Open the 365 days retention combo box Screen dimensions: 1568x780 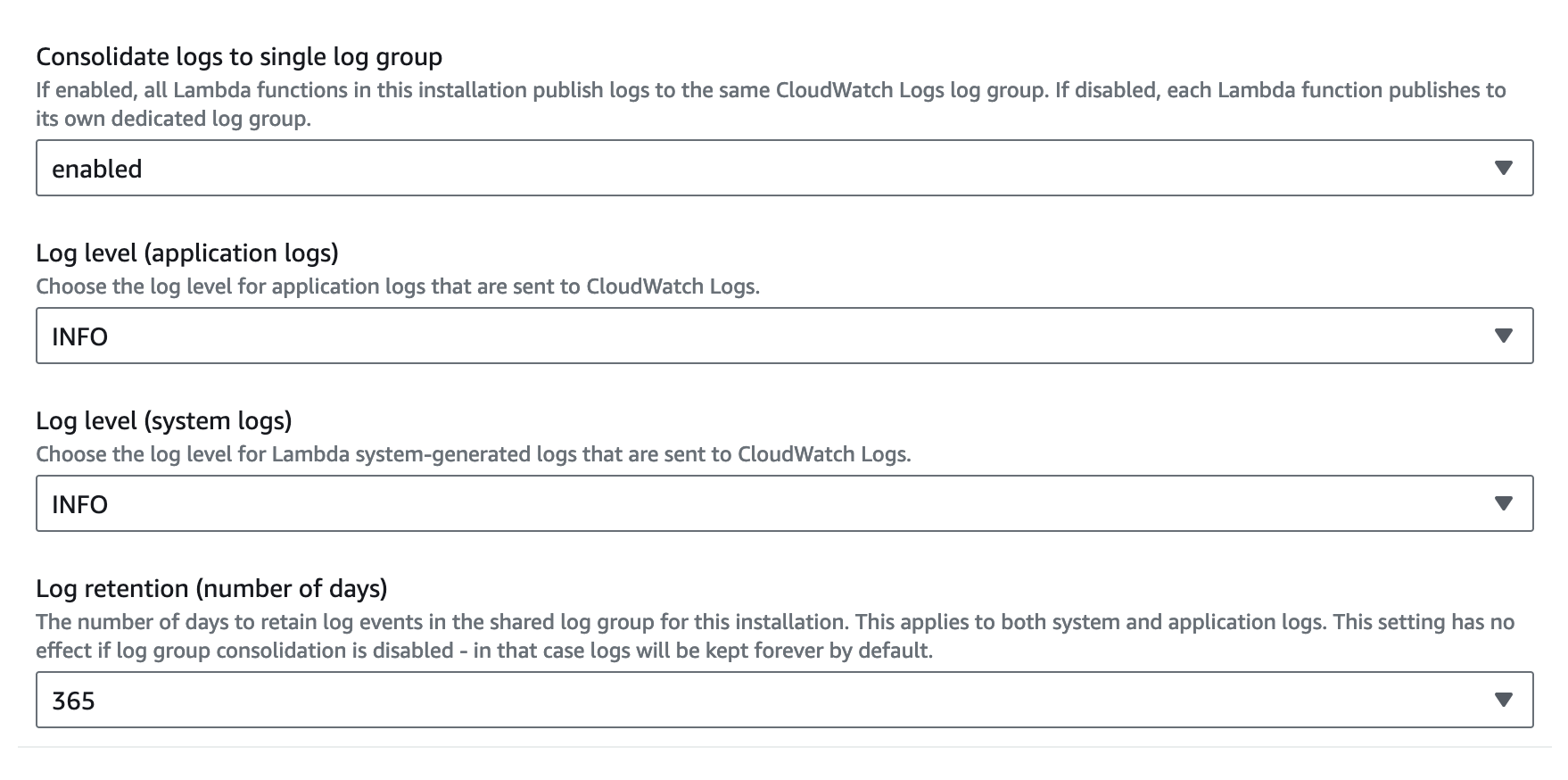784,700
